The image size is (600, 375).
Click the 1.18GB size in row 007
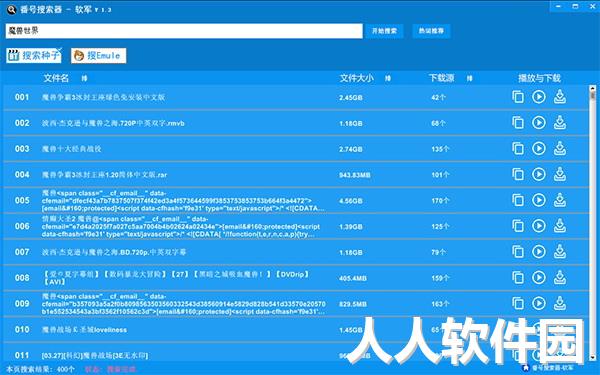click(351, 253)
